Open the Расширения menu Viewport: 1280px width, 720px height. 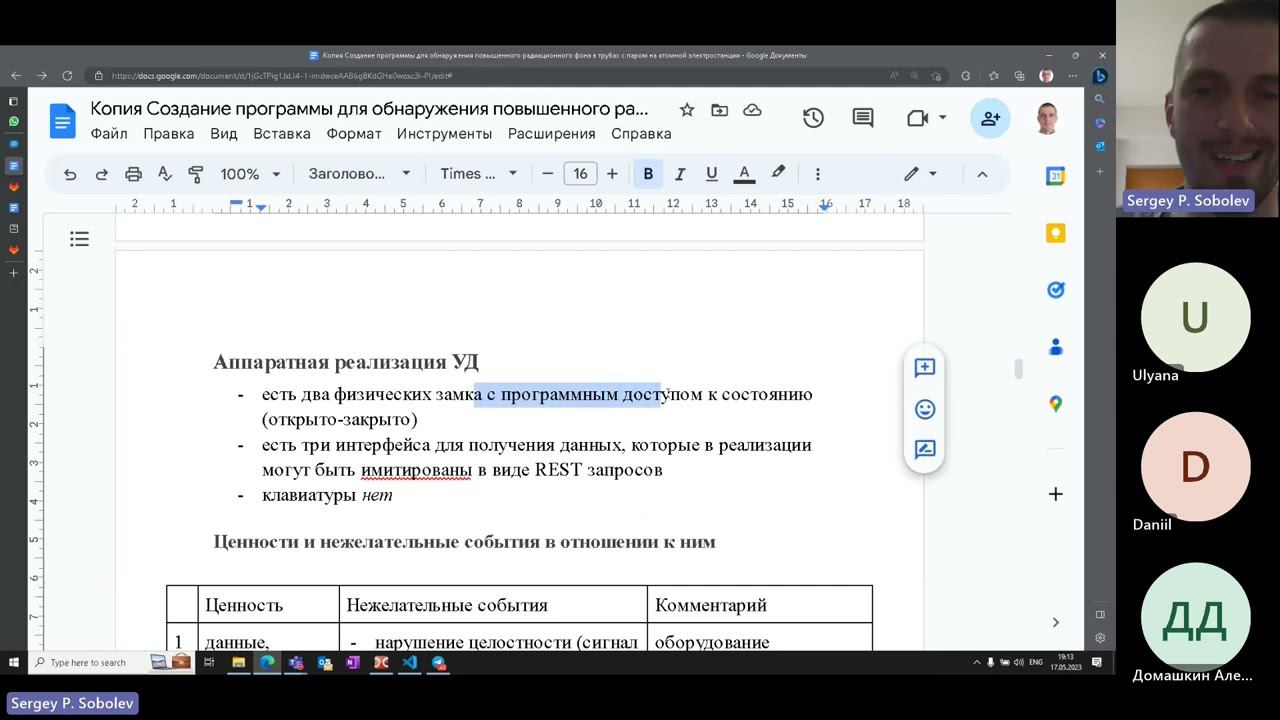[x=552, y=134]
